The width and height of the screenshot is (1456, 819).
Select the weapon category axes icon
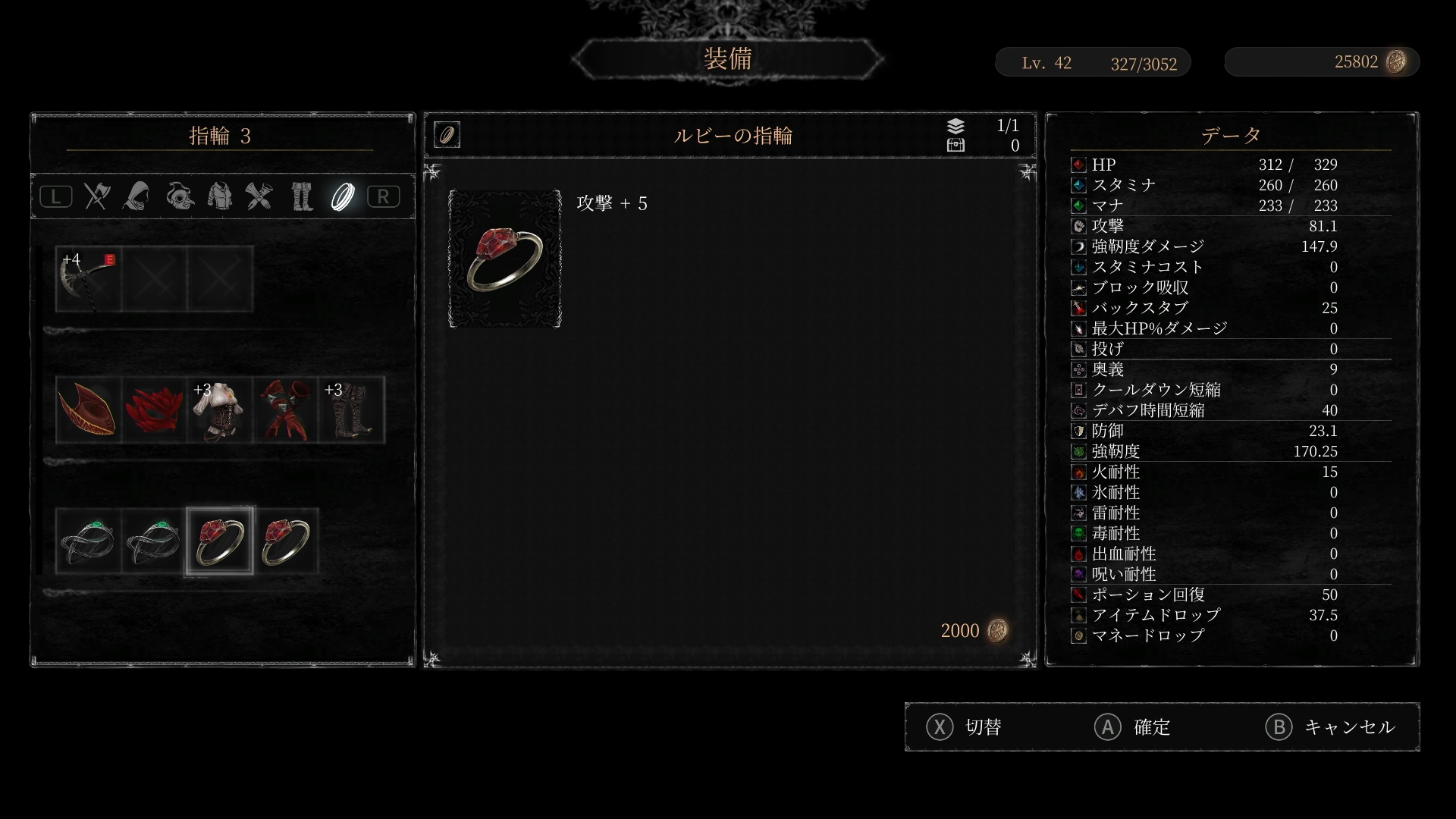pos(97,196)
